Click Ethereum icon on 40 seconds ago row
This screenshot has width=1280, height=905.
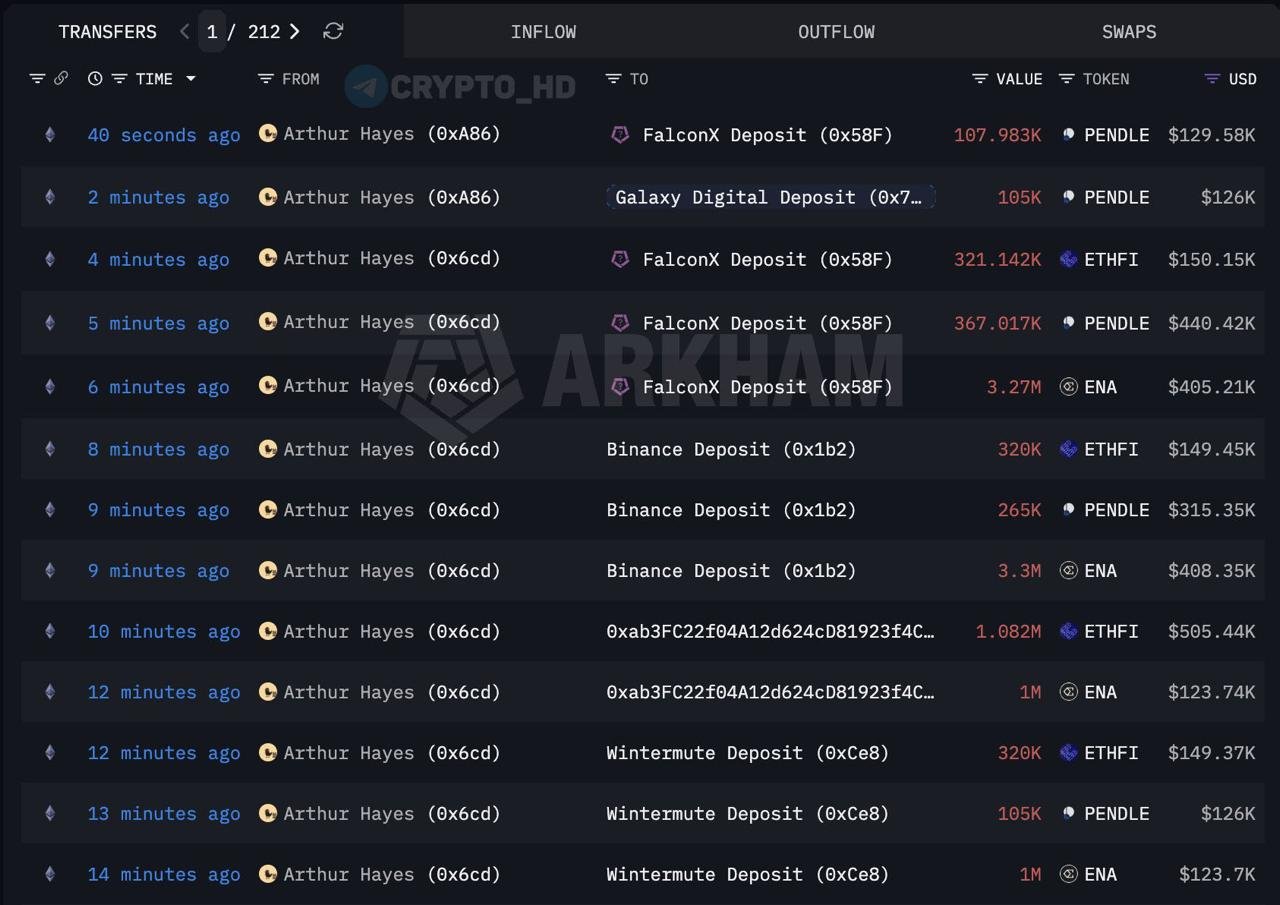(50, 134)
